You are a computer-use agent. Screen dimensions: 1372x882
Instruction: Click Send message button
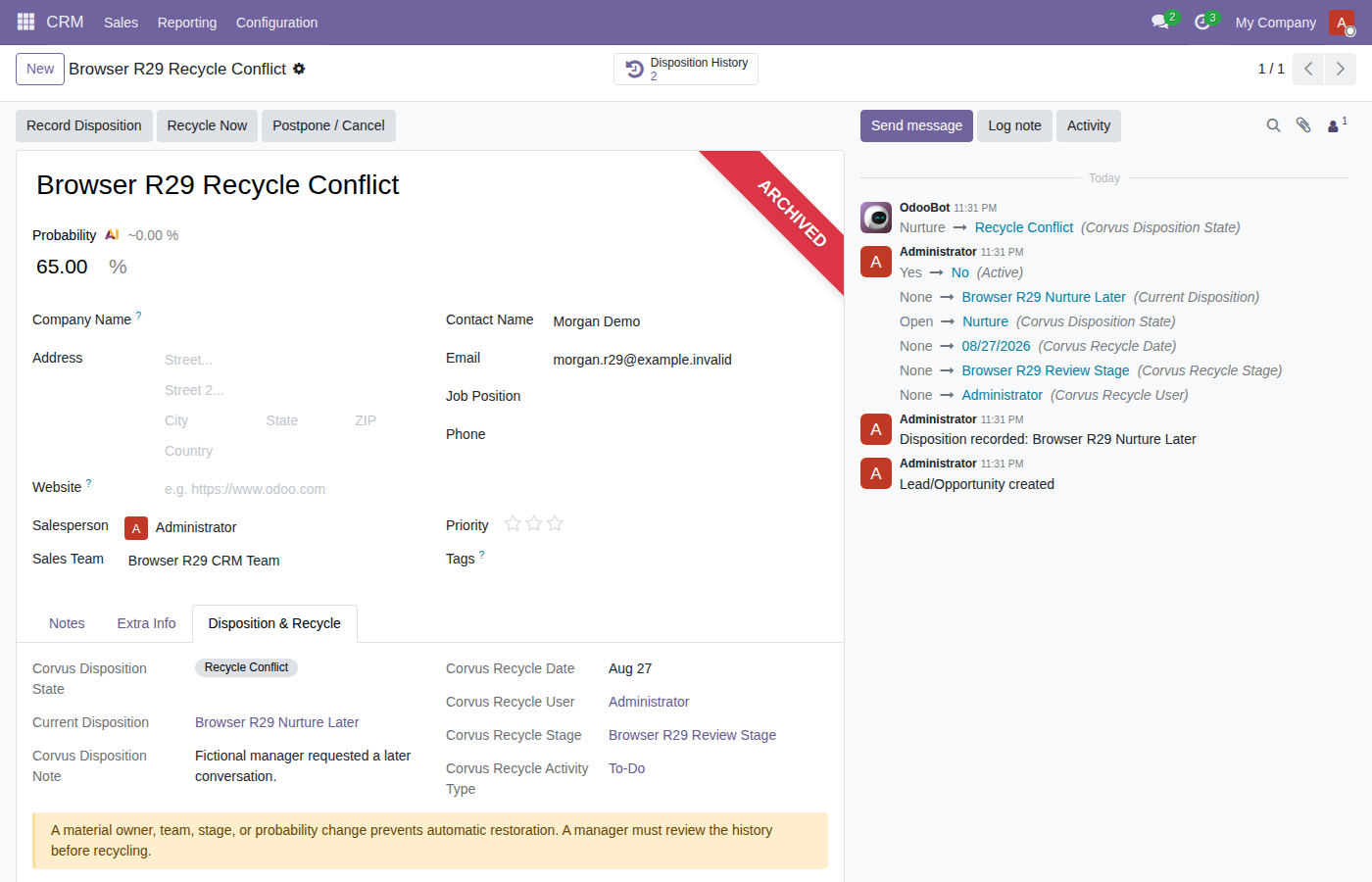click(x=916, y=125)
